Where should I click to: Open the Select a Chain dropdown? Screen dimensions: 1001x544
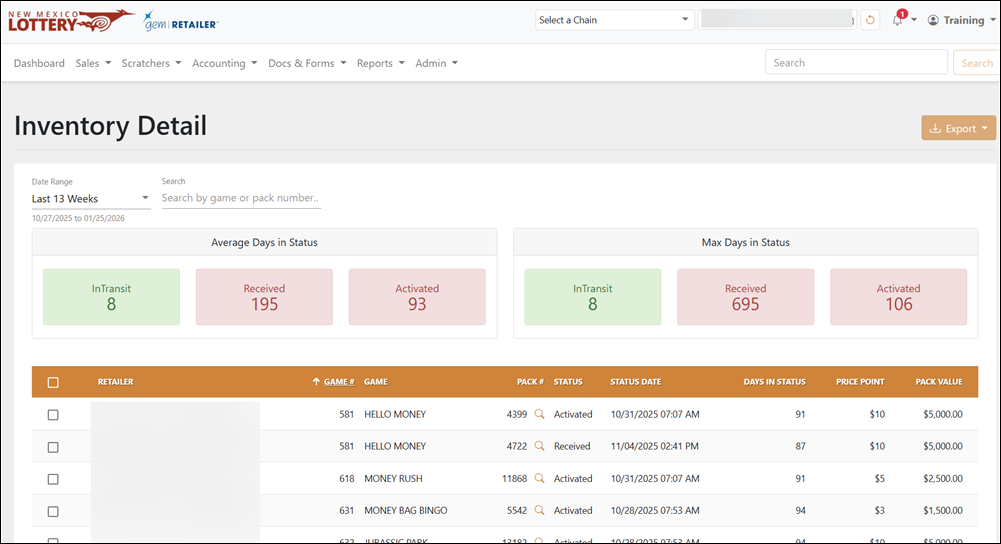(x=614, y=20)
